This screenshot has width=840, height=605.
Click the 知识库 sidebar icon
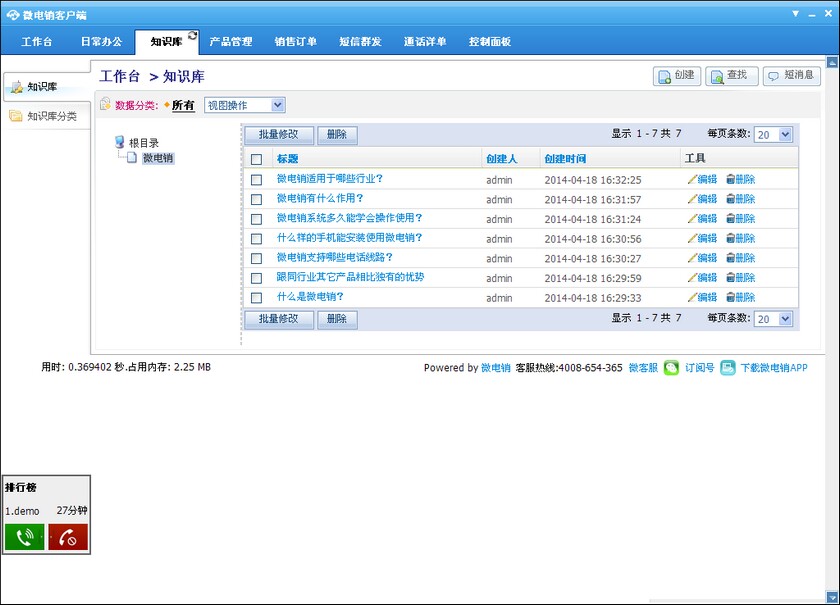tap(17, 87)
